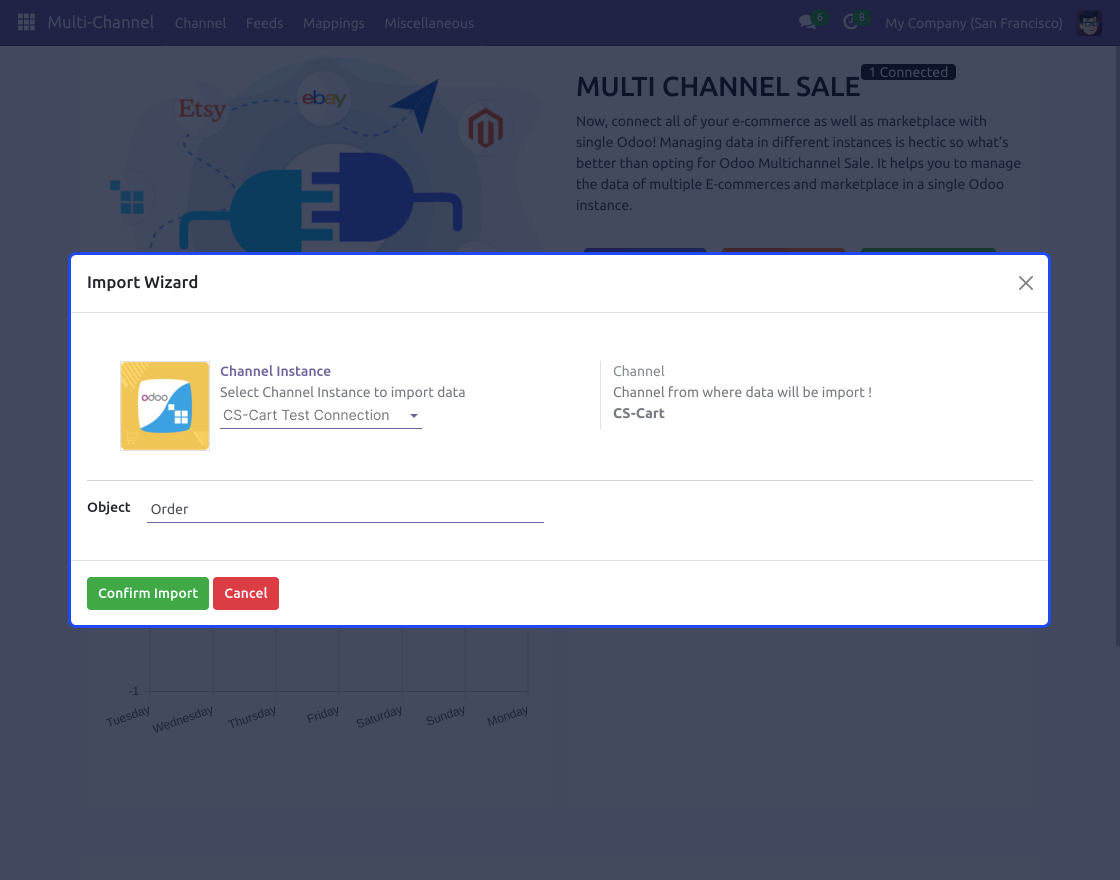Click the Etsy logo in banner
Viewport: 1120px width, 880px height.
coord(201,109)
